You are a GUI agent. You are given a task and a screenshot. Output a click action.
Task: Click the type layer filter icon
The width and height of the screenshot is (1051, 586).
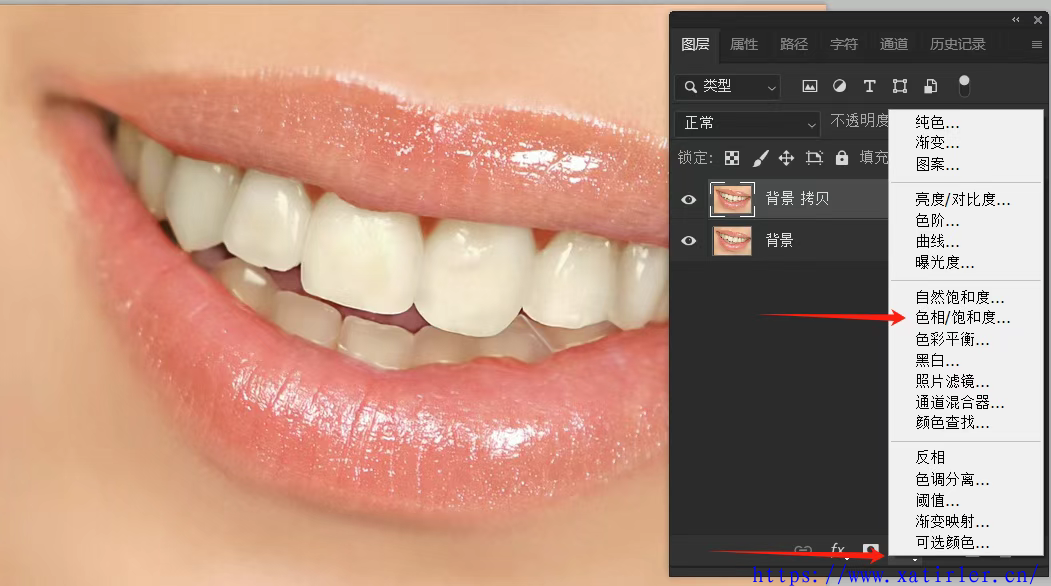[869, 87]
